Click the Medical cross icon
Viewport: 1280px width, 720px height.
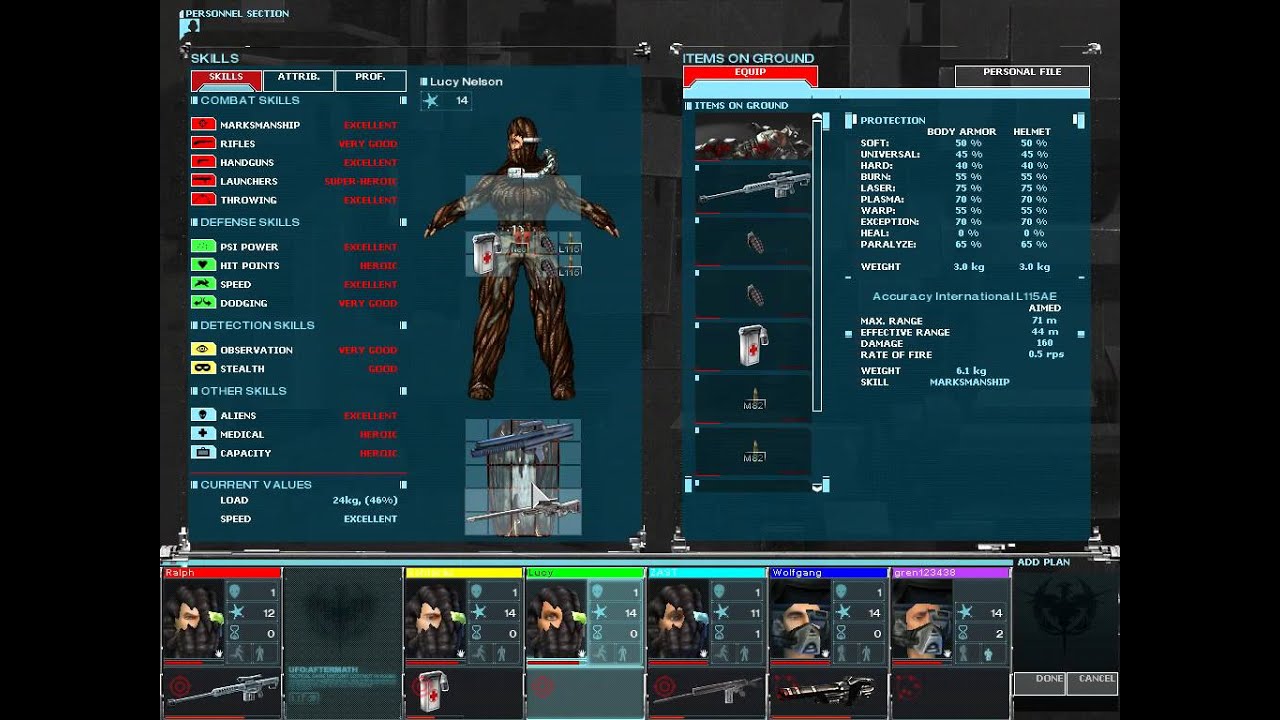[203, 434]
